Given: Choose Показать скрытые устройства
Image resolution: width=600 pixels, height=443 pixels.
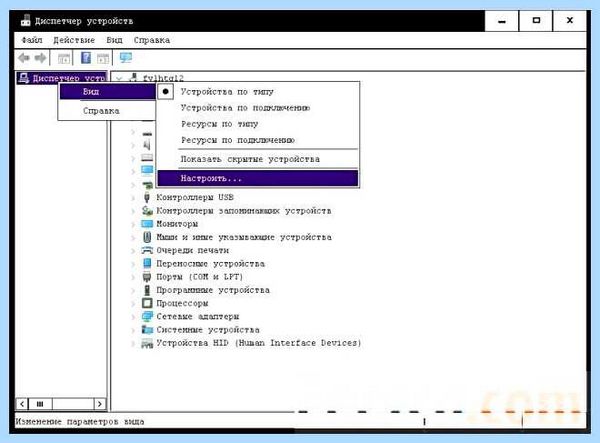Looking at the screenshot, I should 258,159.
